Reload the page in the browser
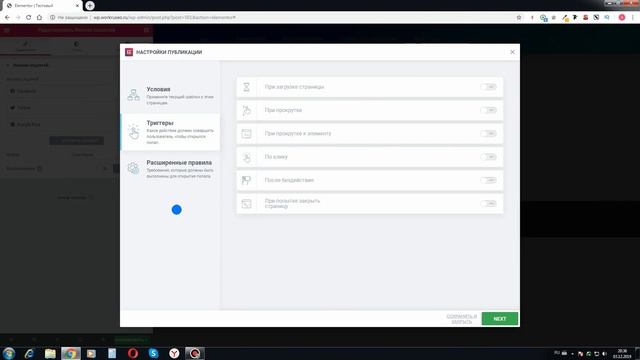 (29, 18)
